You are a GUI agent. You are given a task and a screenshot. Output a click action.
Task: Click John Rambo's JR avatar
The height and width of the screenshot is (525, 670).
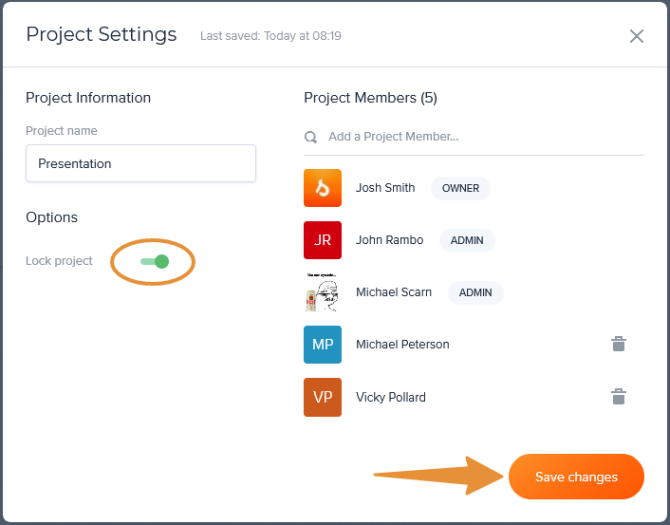pos(322,240)
